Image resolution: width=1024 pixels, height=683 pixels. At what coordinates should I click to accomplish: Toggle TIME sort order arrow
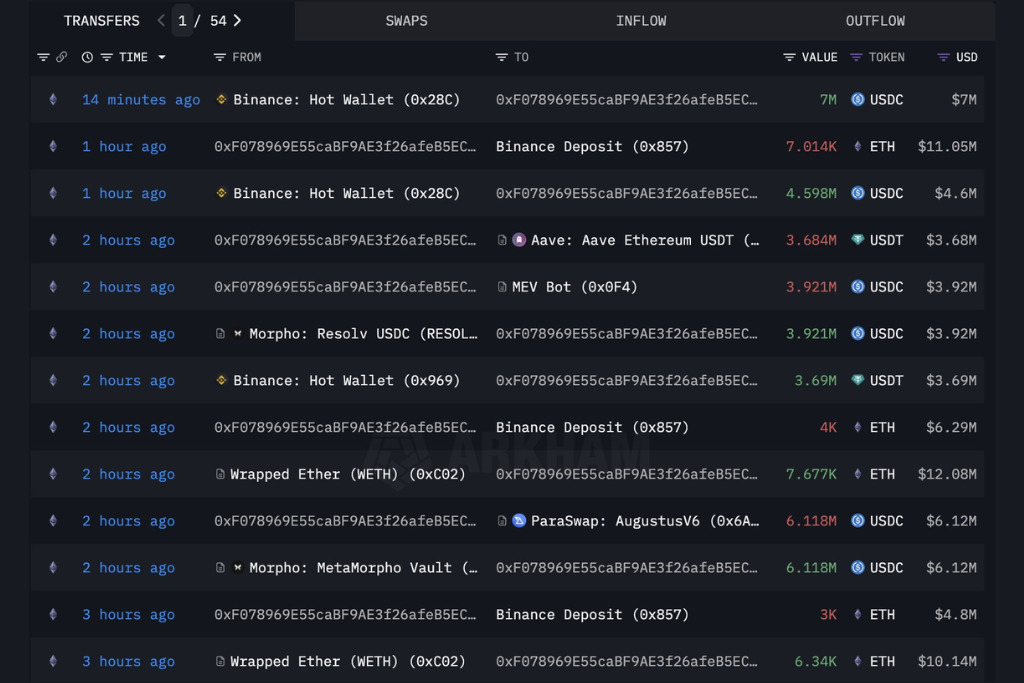(162, 57)
